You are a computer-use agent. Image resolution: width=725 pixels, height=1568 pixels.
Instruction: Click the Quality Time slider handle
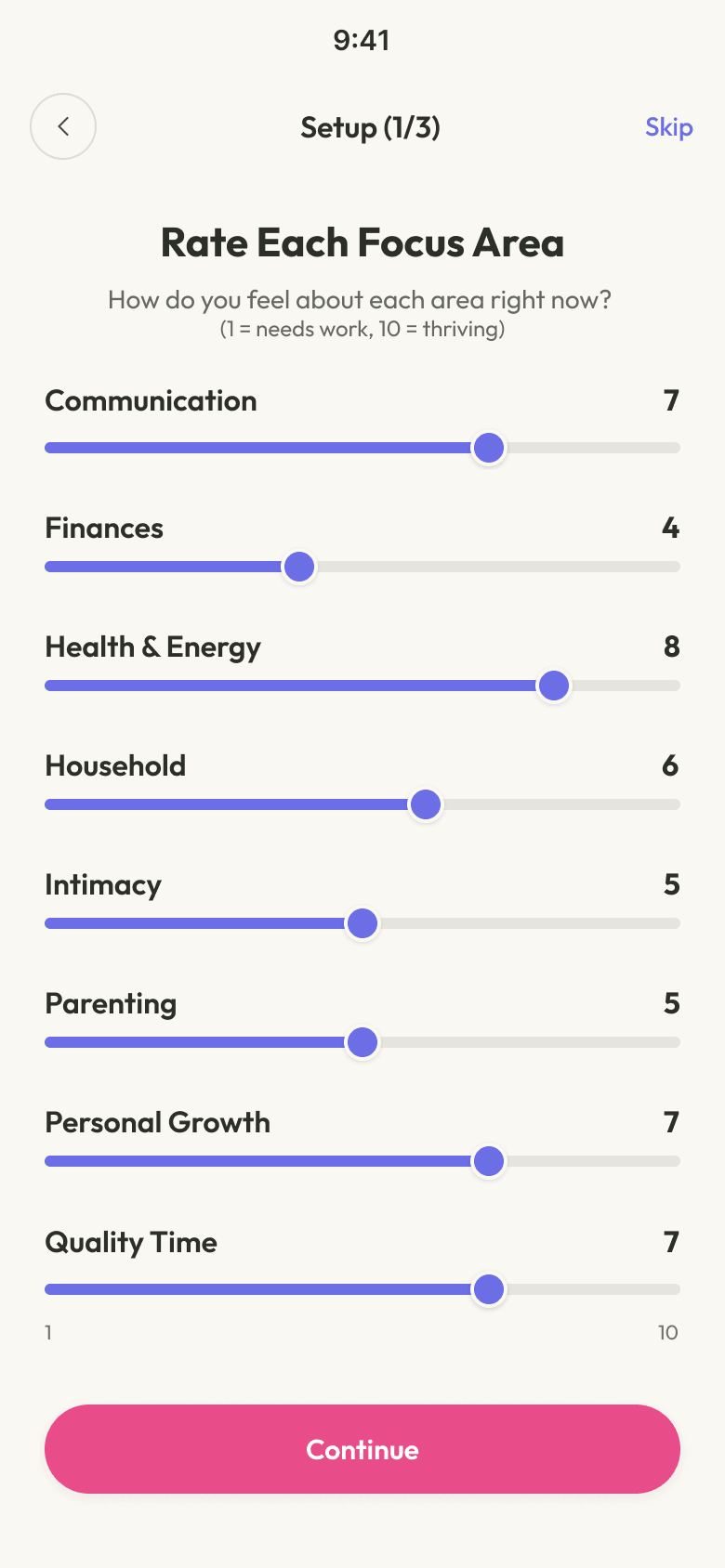pyautogui.click(x=489, y=1289)
